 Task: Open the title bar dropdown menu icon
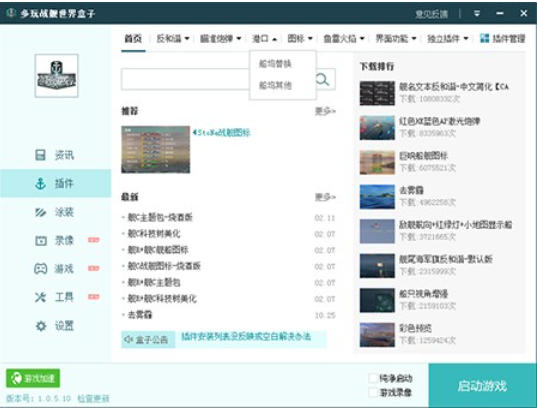tap(477, 13)
